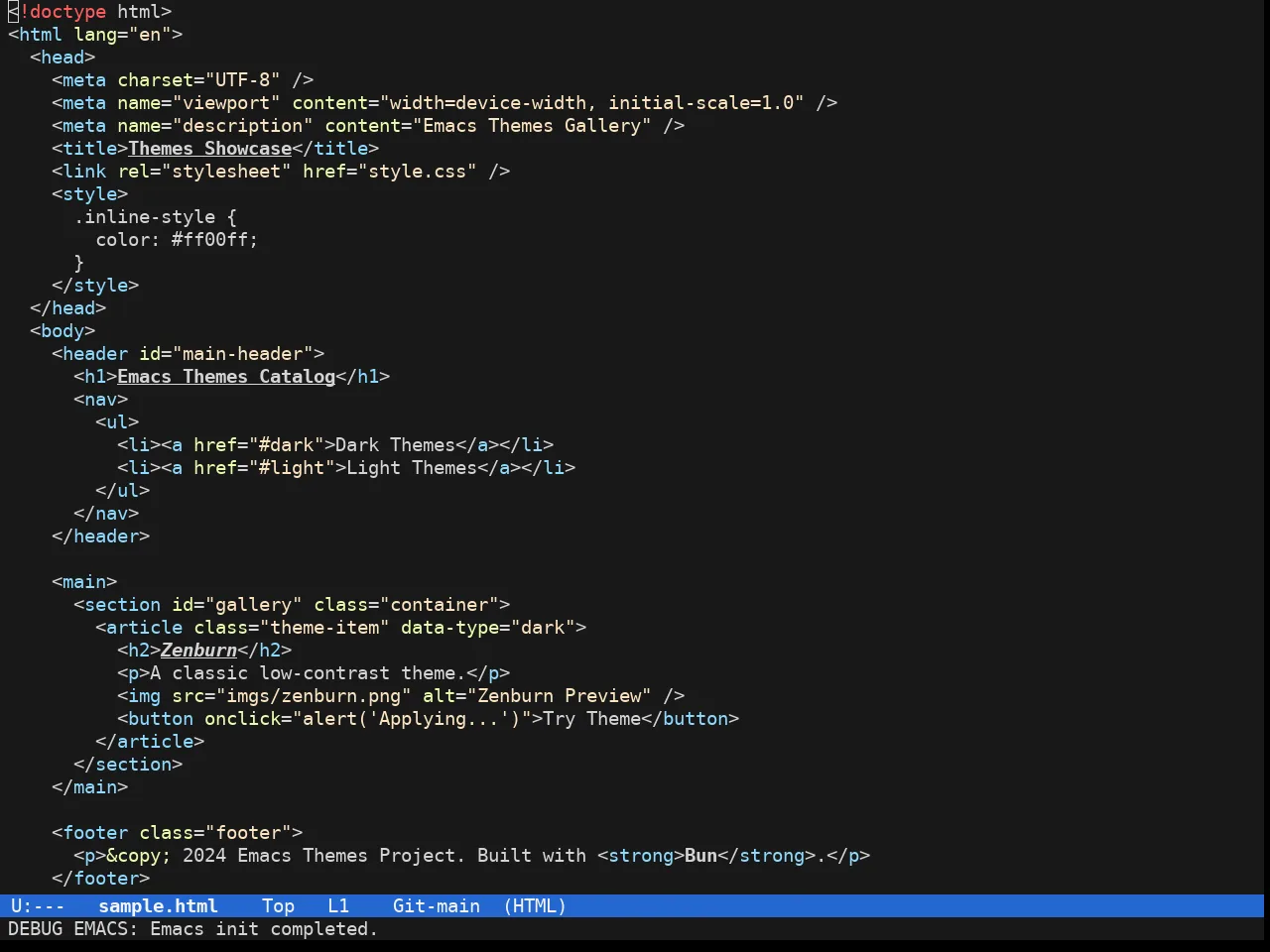Click the closing </article> tag

click(150, 741)
